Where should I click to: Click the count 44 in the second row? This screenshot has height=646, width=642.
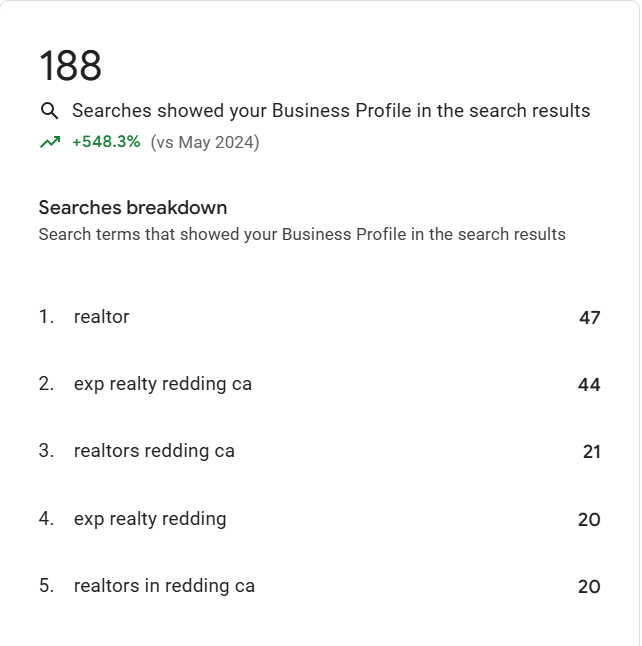[x=589, y=385]
